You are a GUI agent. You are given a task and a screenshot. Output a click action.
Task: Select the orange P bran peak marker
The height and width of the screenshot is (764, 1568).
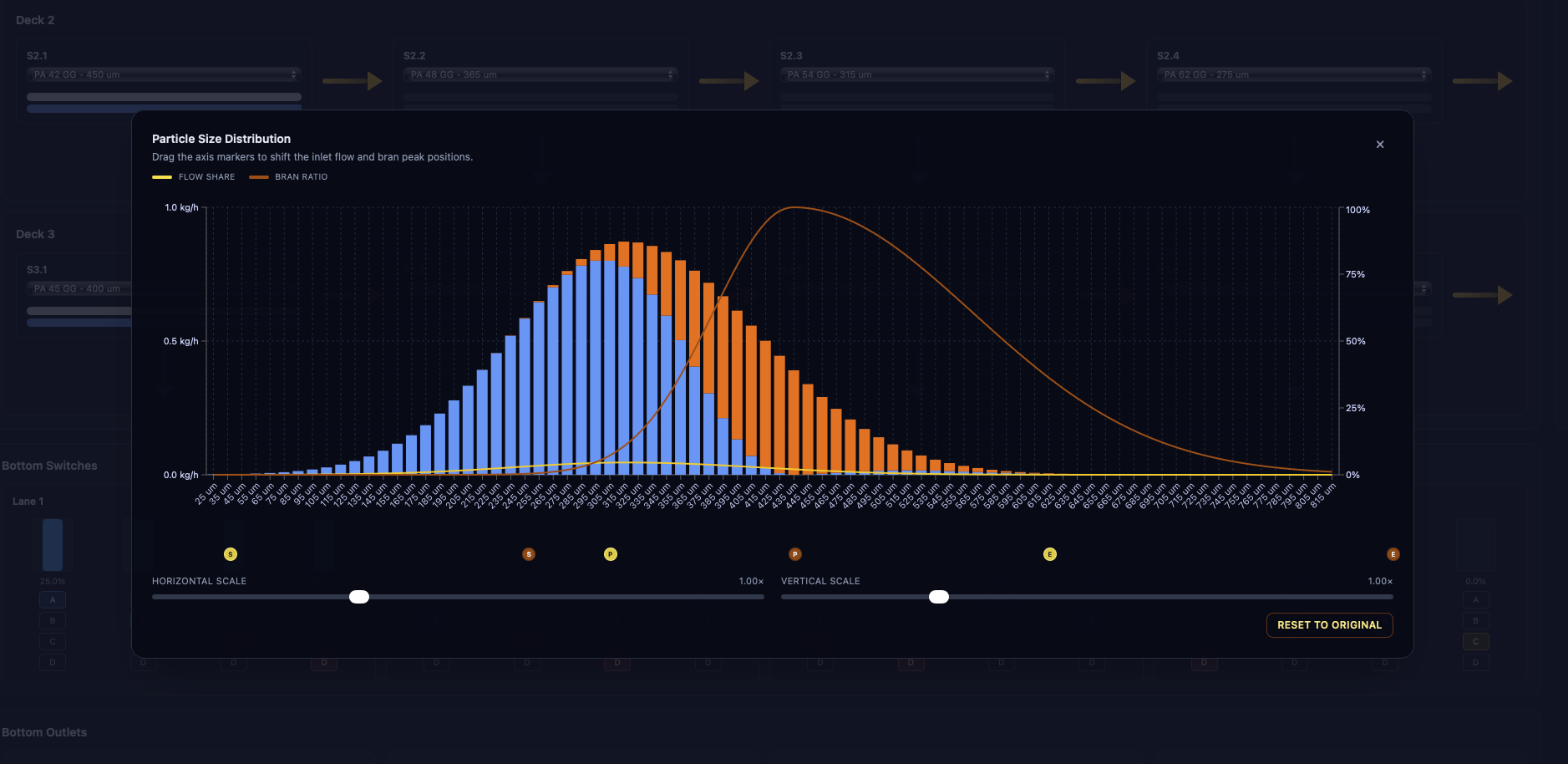tap(795, 554)
